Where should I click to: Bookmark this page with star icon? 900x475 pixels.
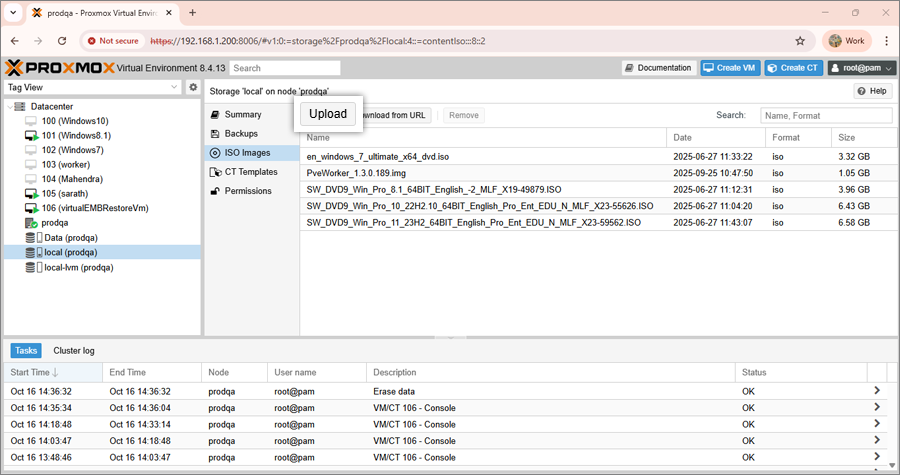tap(800, 41)
